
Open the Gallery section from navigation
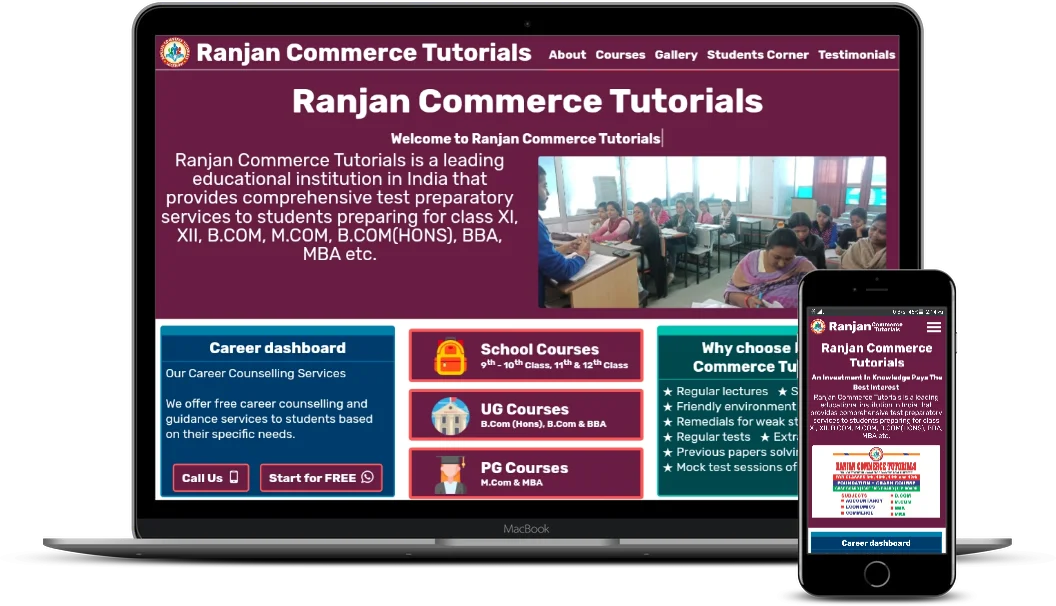click(x=676, y=55)
